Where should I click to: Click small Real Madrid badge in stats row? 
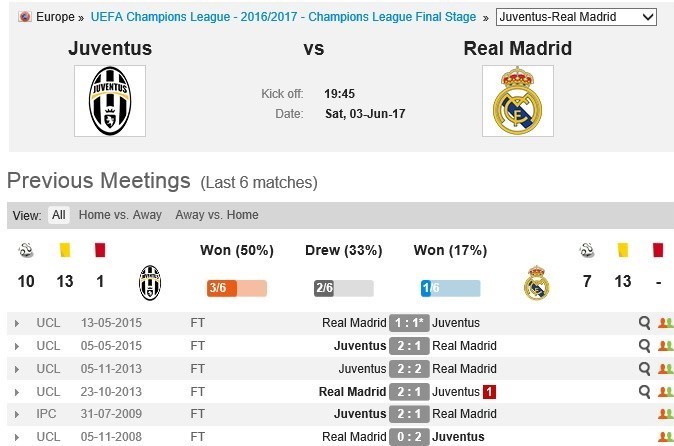coord(537,283)
